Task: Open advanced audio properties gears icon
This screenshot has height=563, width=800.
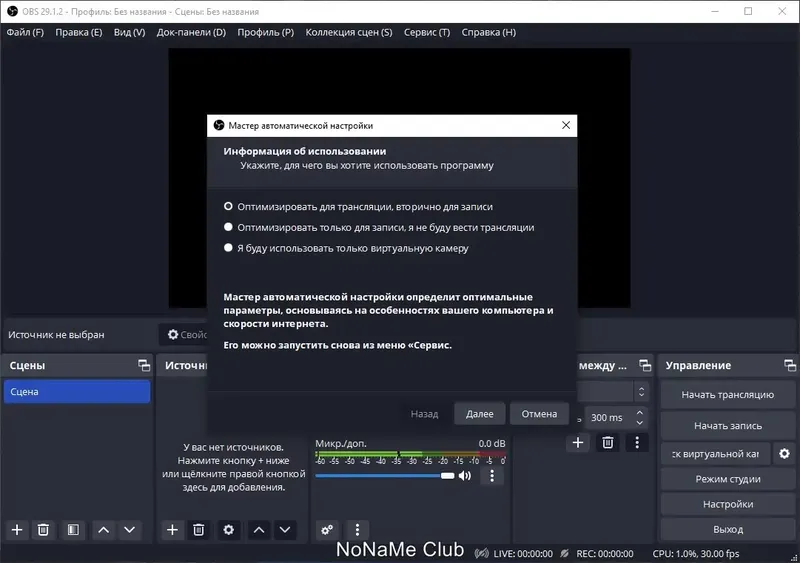Action: tap(327, 530)
